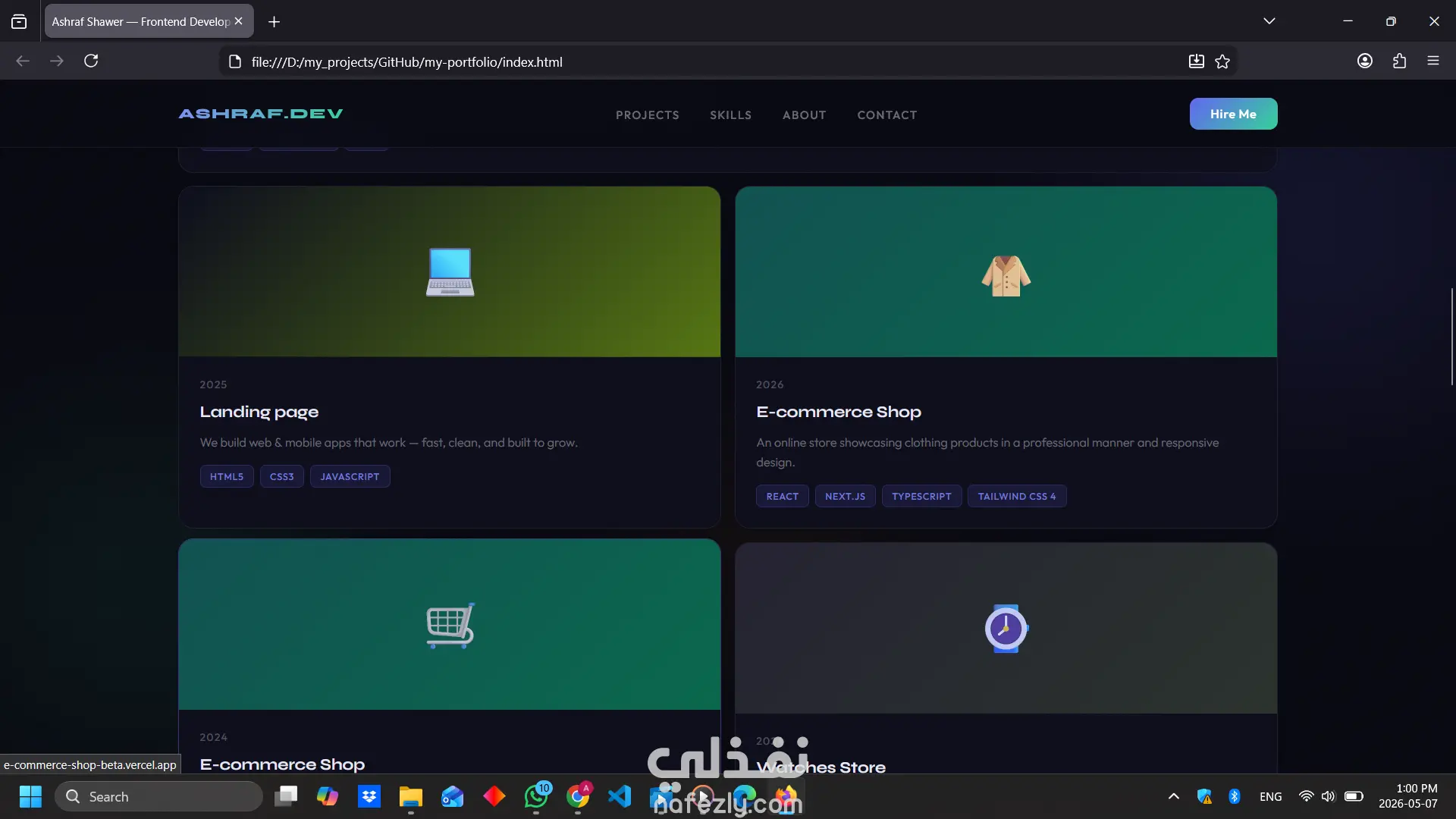Open the volume speaker tray icon

click(1328, 796)
